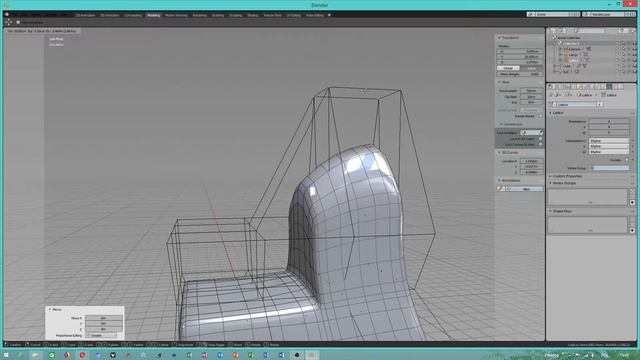
Task: Add a new shape key with plus button
Action: 632,219
